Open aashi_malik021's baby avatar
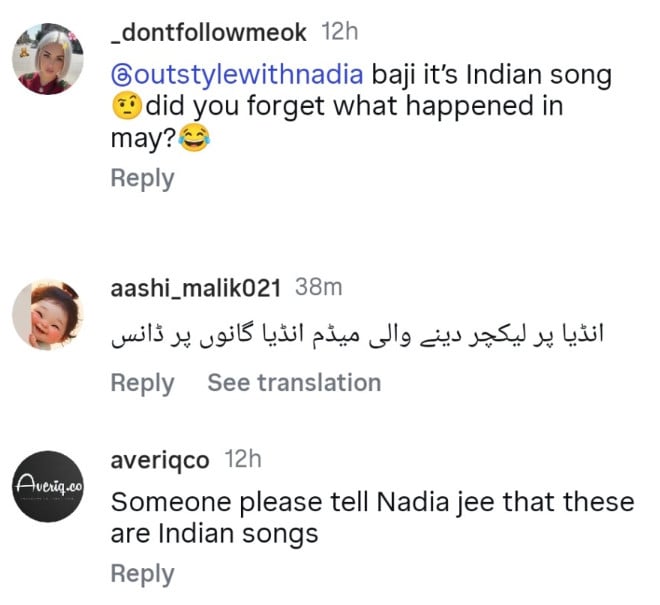 click(x=46, y=314)
